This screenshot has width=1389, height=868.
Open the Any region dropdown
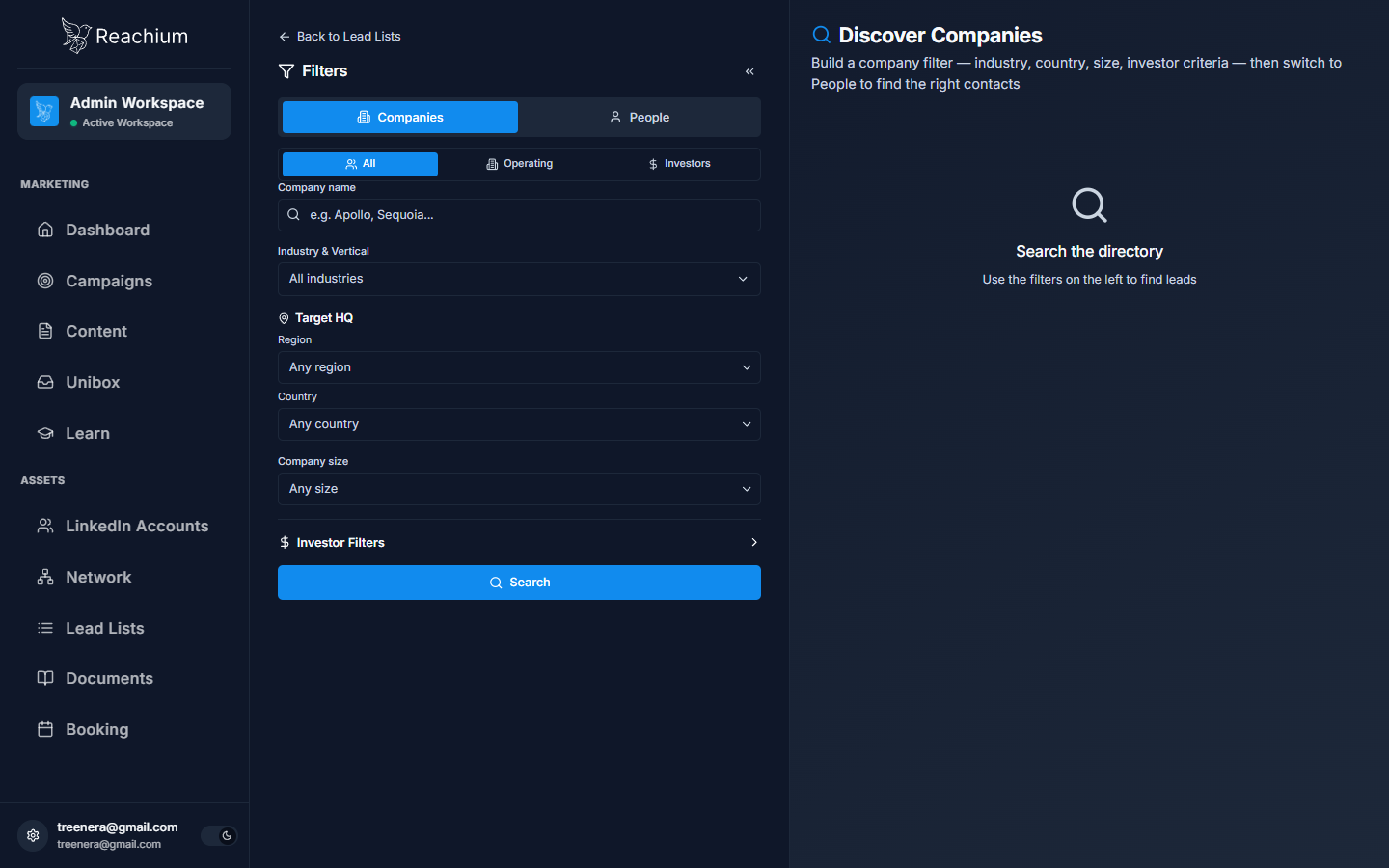point(519,367)
